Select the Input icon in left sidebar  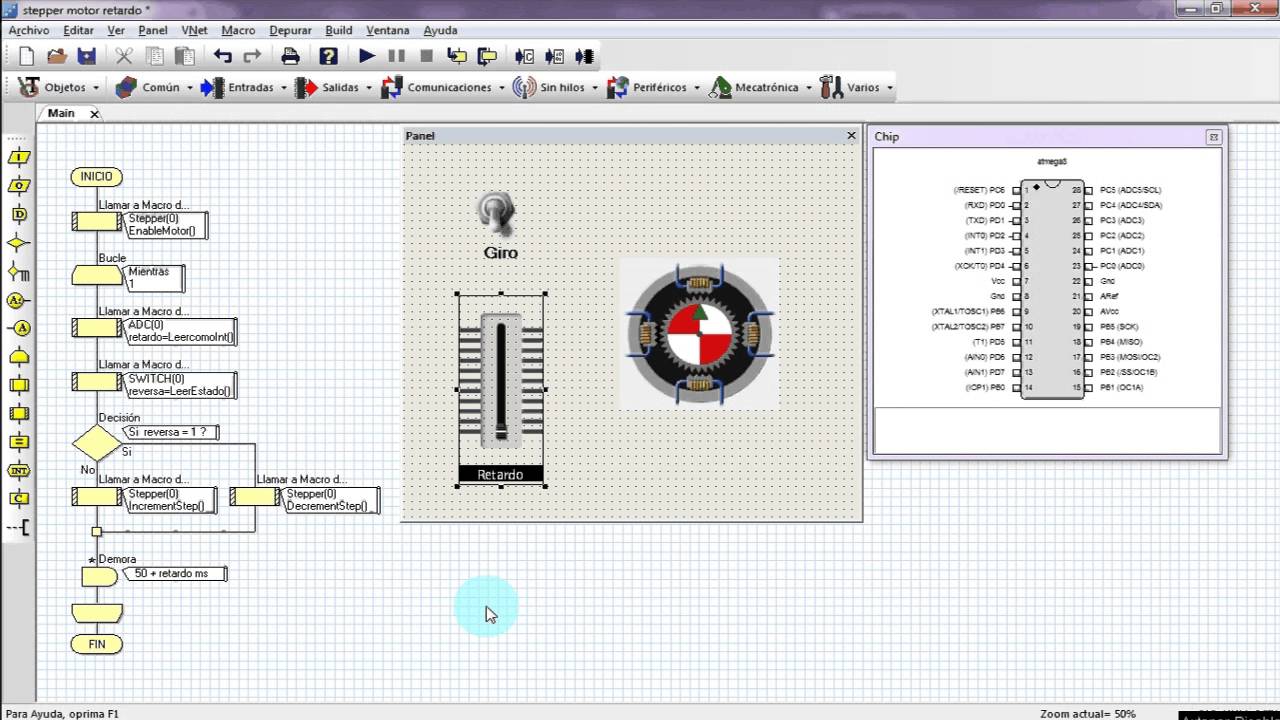18,157
